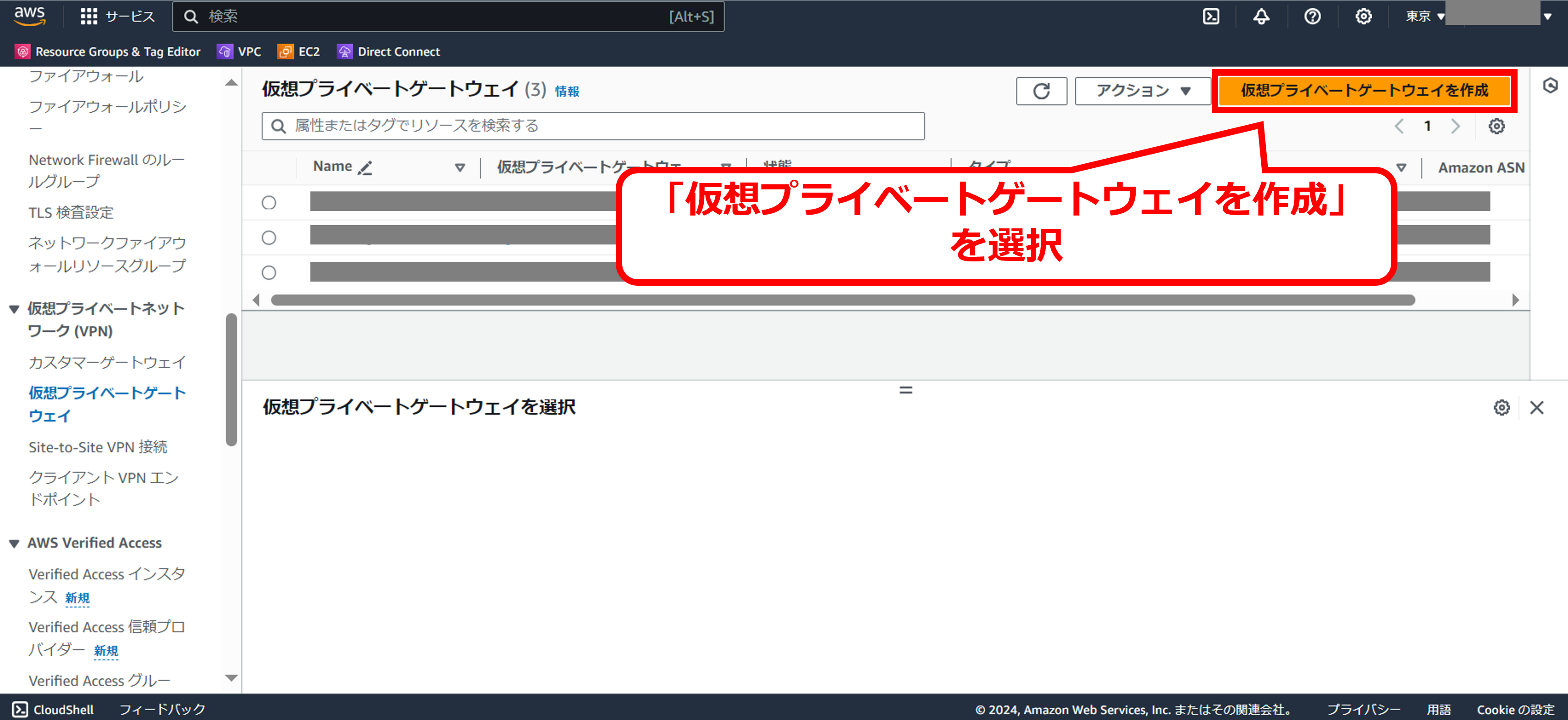Open Site-to-Site VPN 接続 in sidebar
This screenshot has height=720, width=1568.
tap(98, 447)
